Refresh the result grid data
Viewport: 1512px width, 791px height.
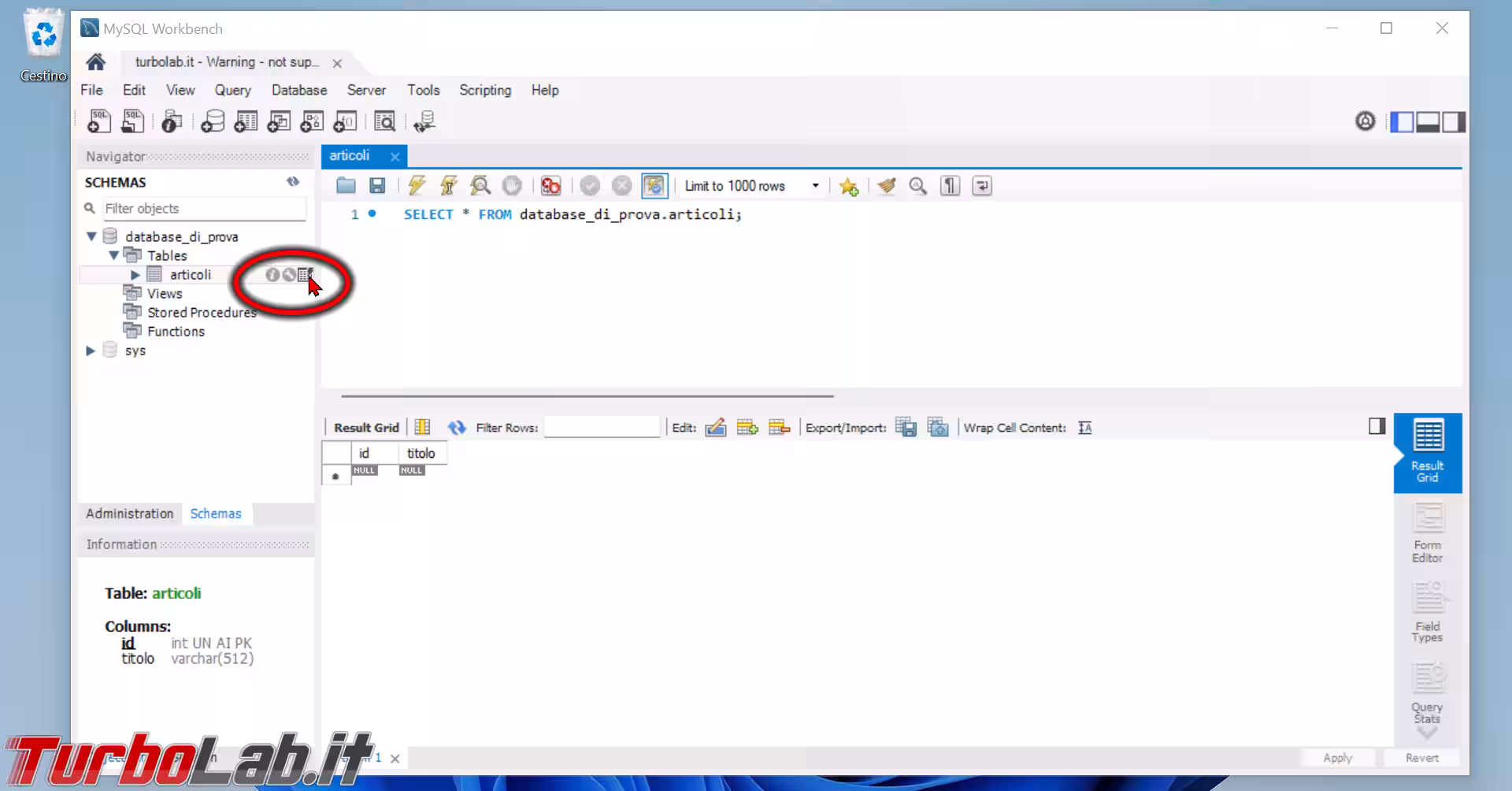coord(457,428)
